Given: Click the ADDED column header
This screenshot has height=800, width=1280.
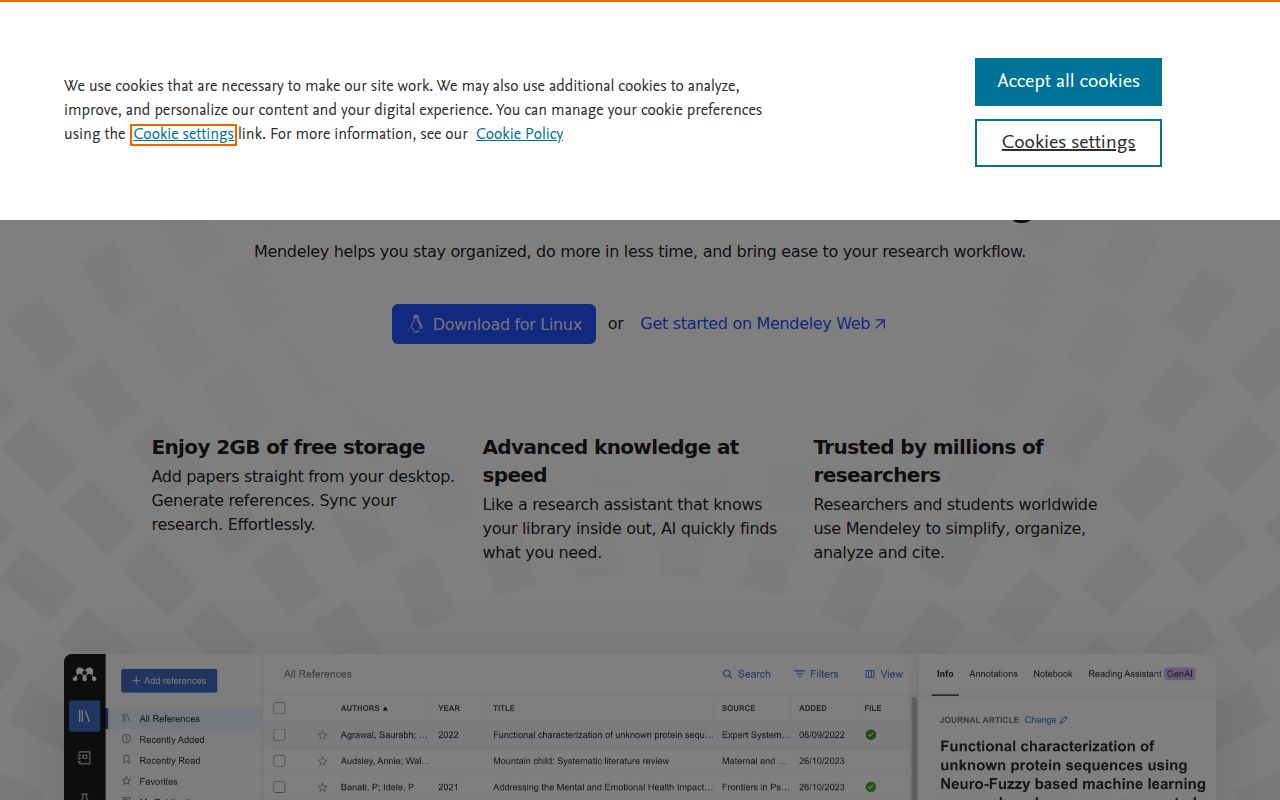Looking at the screenshot, I should coord(813,708).
